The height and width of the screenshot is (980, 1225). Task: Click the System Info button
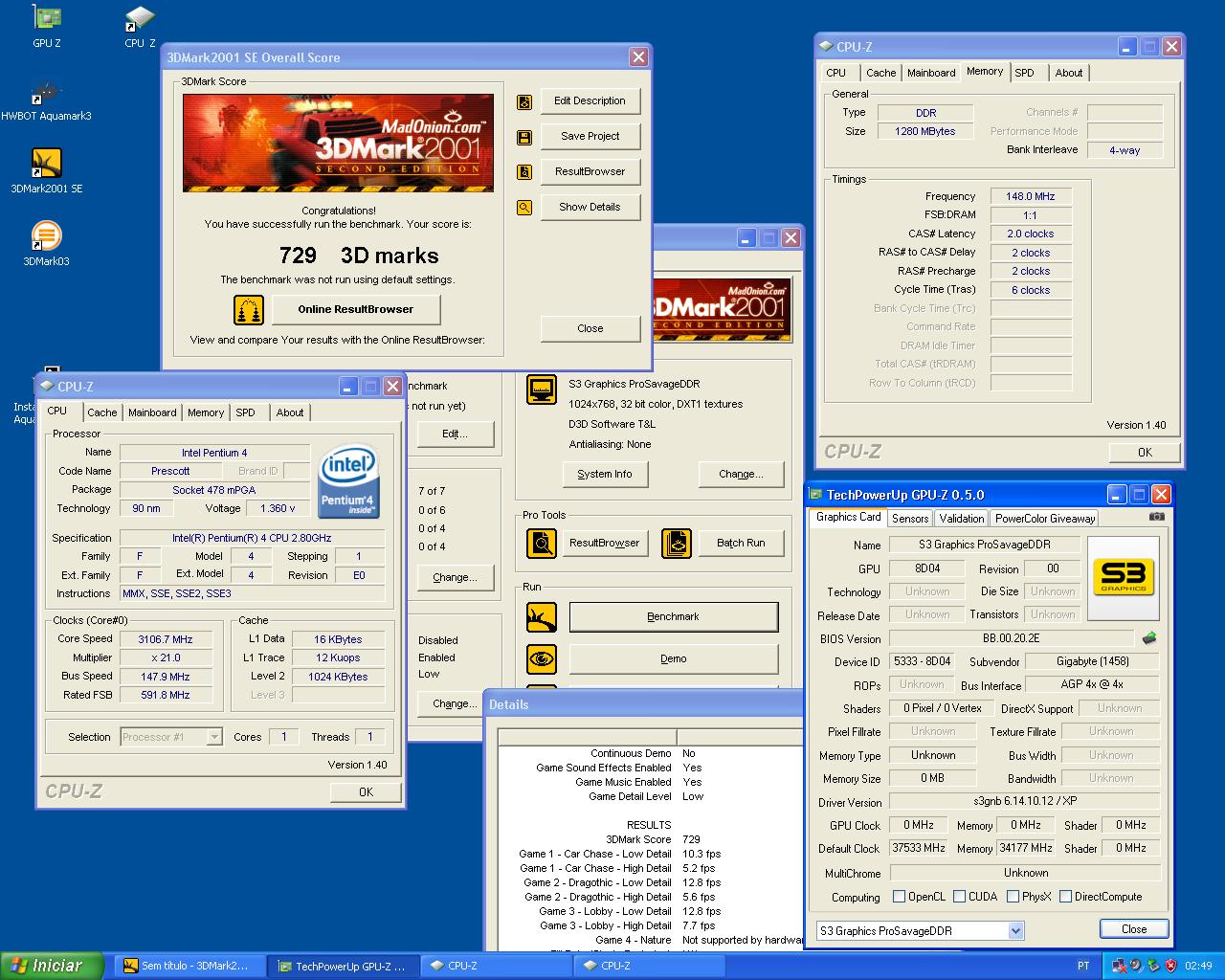(x=605, y=475)
